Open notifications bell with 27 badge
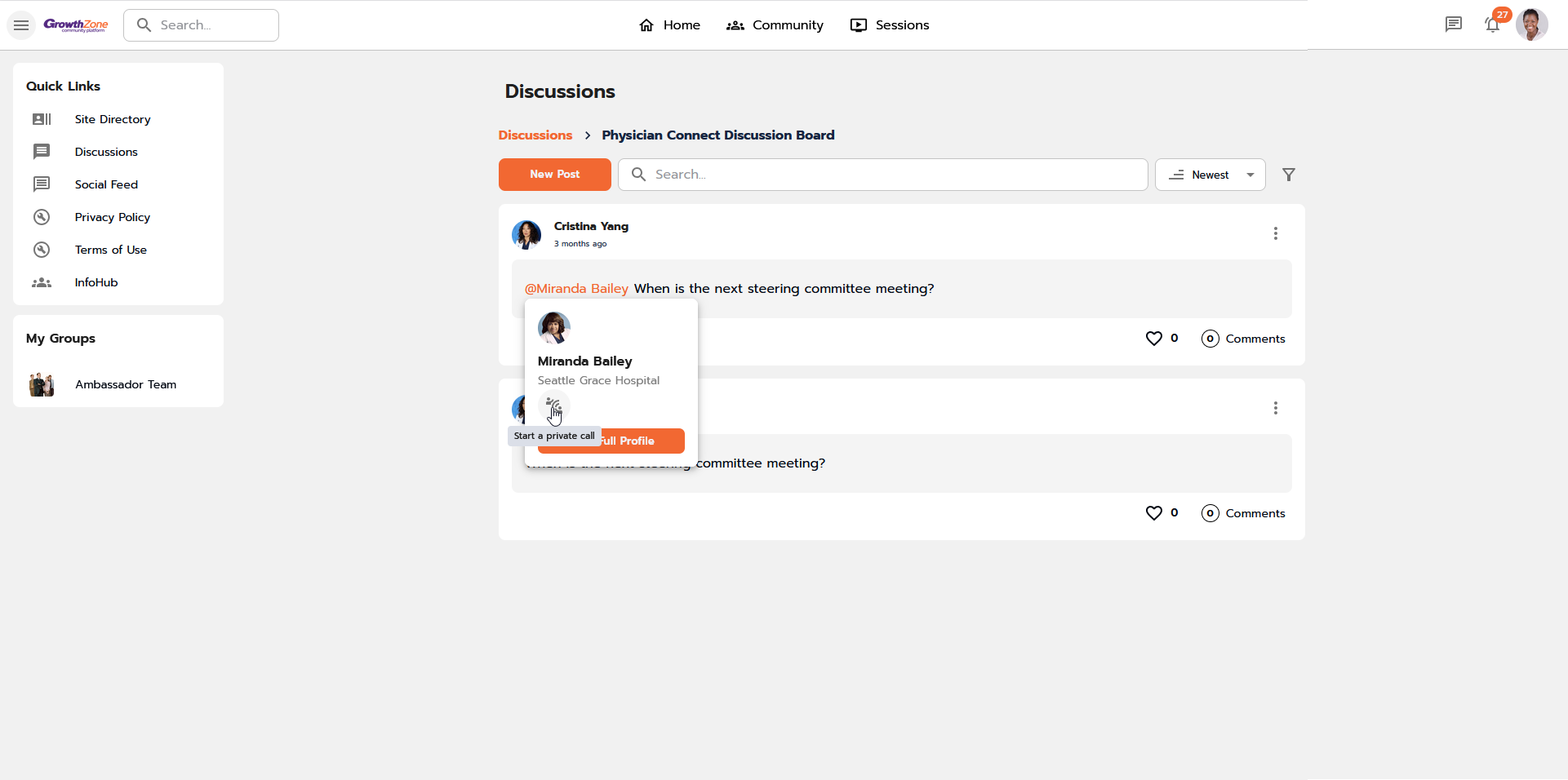This screenshot has height=780, width=1568. pos(1492,24)
